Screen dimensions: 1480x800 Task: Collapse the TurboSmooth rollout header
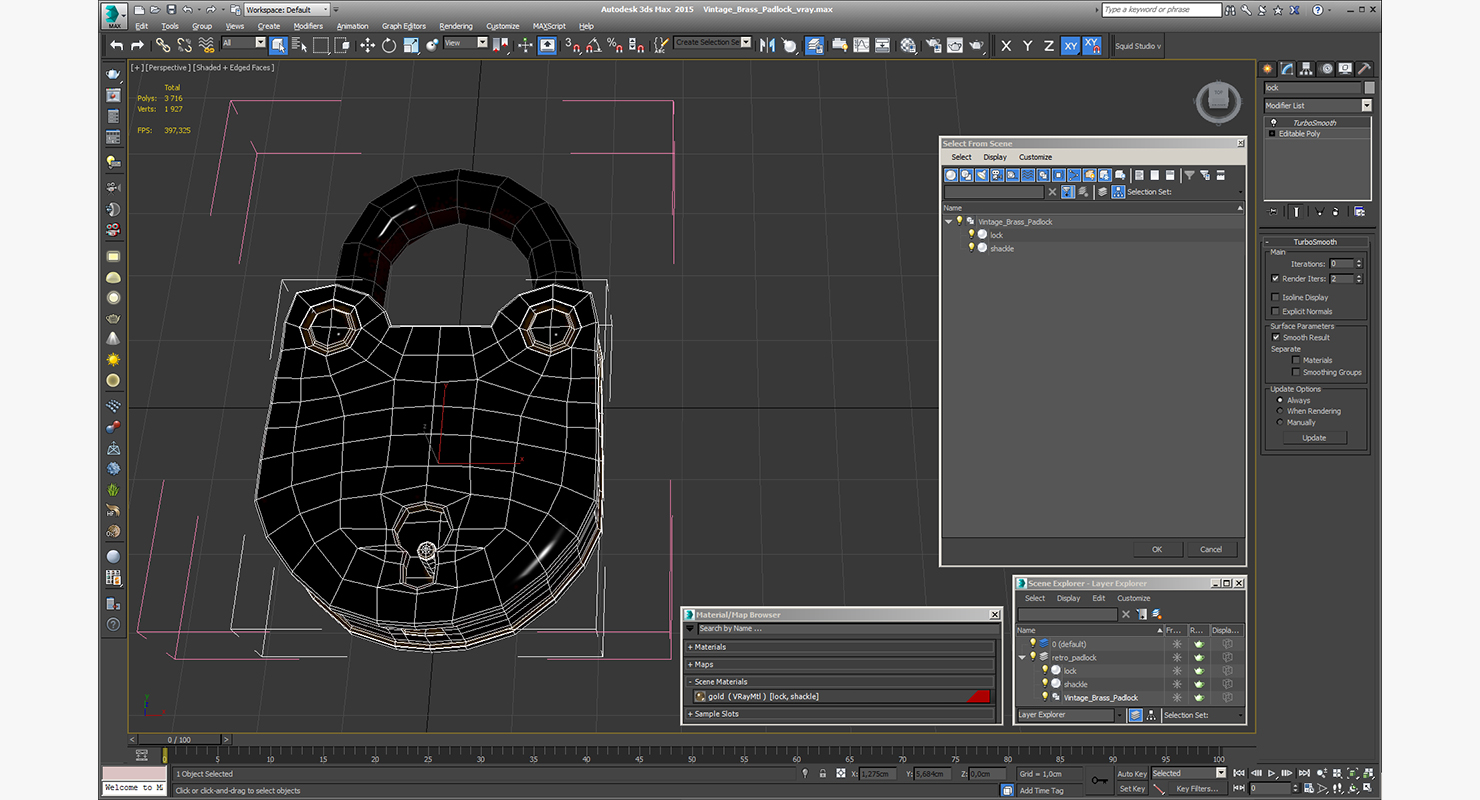click(x=1315, y=242)
